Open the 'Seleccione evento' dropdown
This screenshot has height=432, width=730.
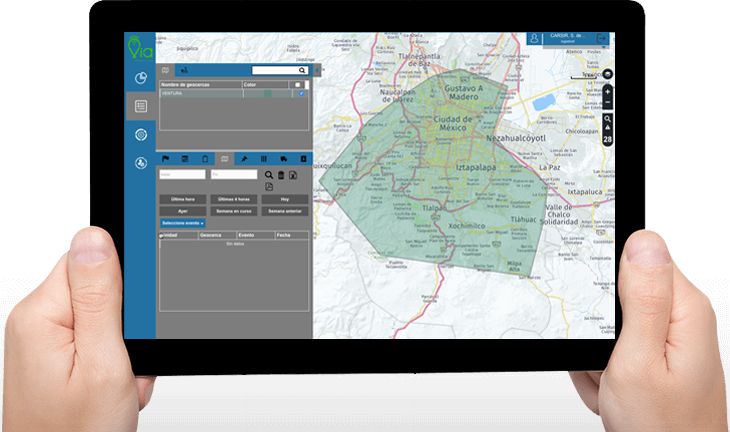tap(182, 222)
